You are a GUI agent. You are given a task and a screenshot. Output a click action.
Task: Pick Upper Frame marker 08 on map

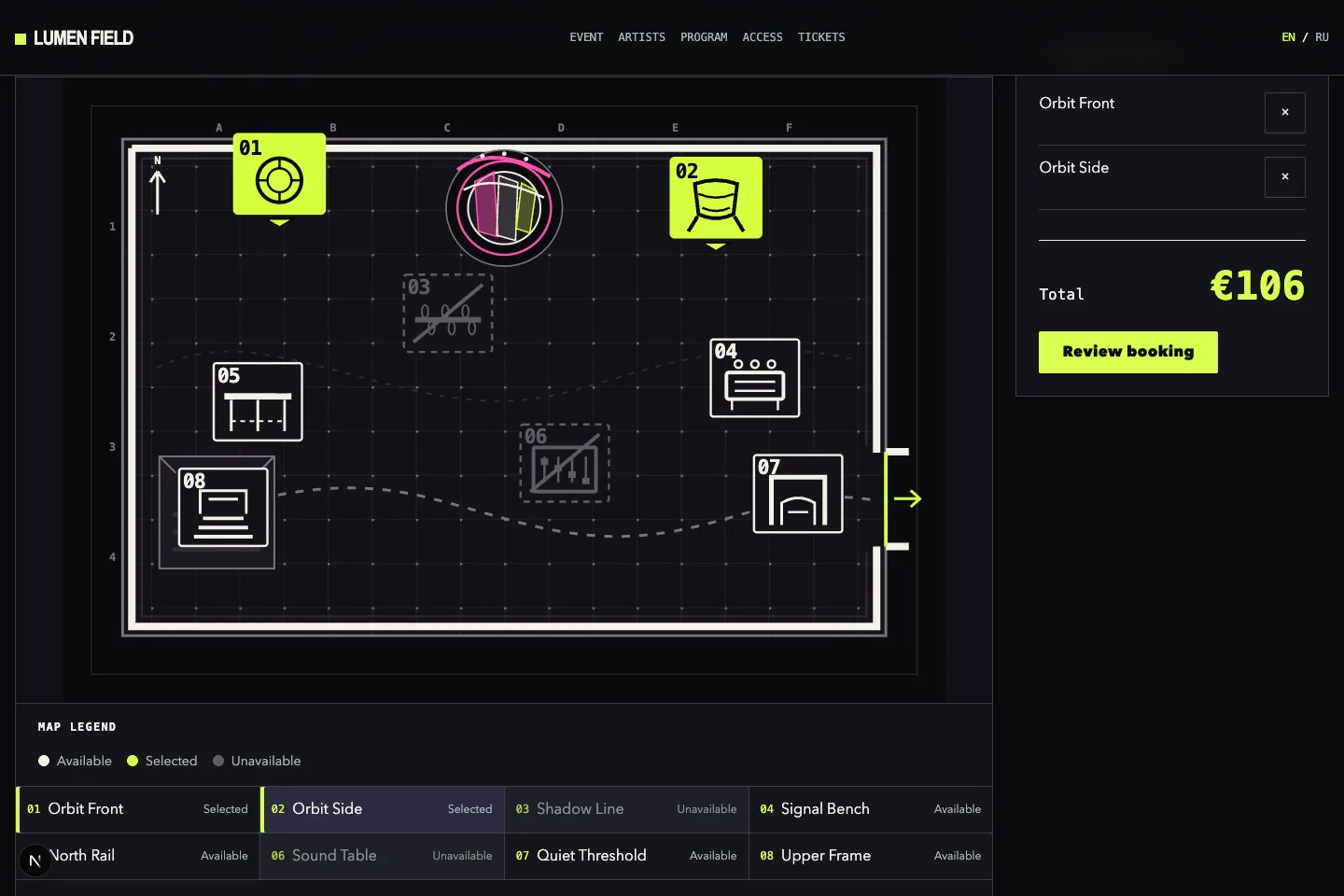point(223,507)
